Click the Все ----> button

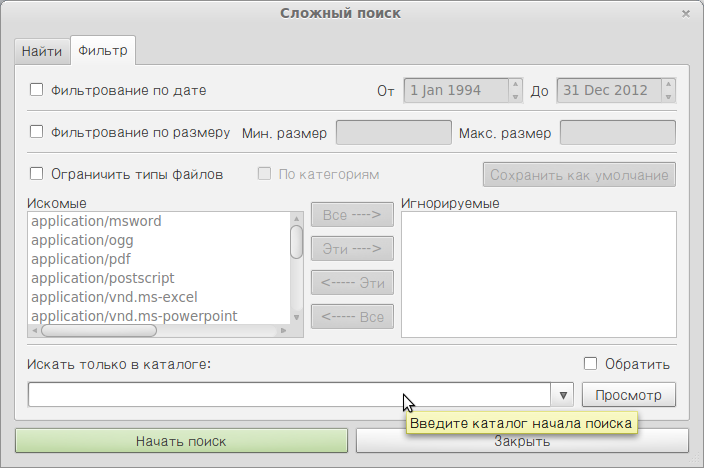point(352,215)
